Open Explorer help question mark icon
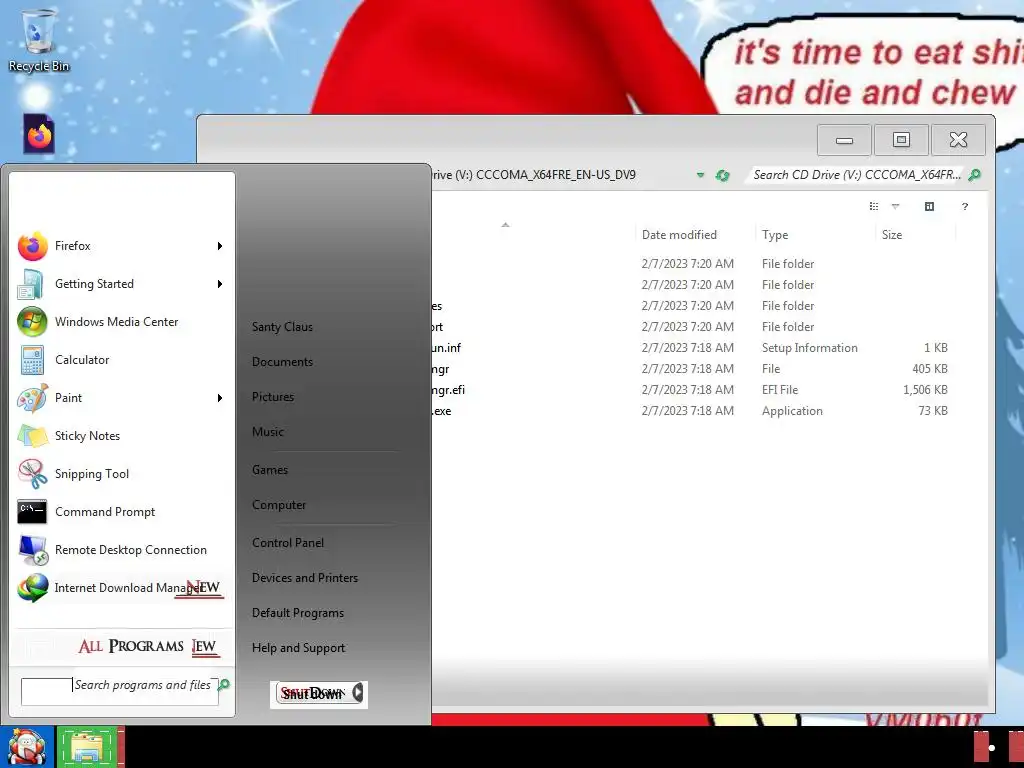The height and width of the screenshot is (768, 1024). tap(965, 206)
